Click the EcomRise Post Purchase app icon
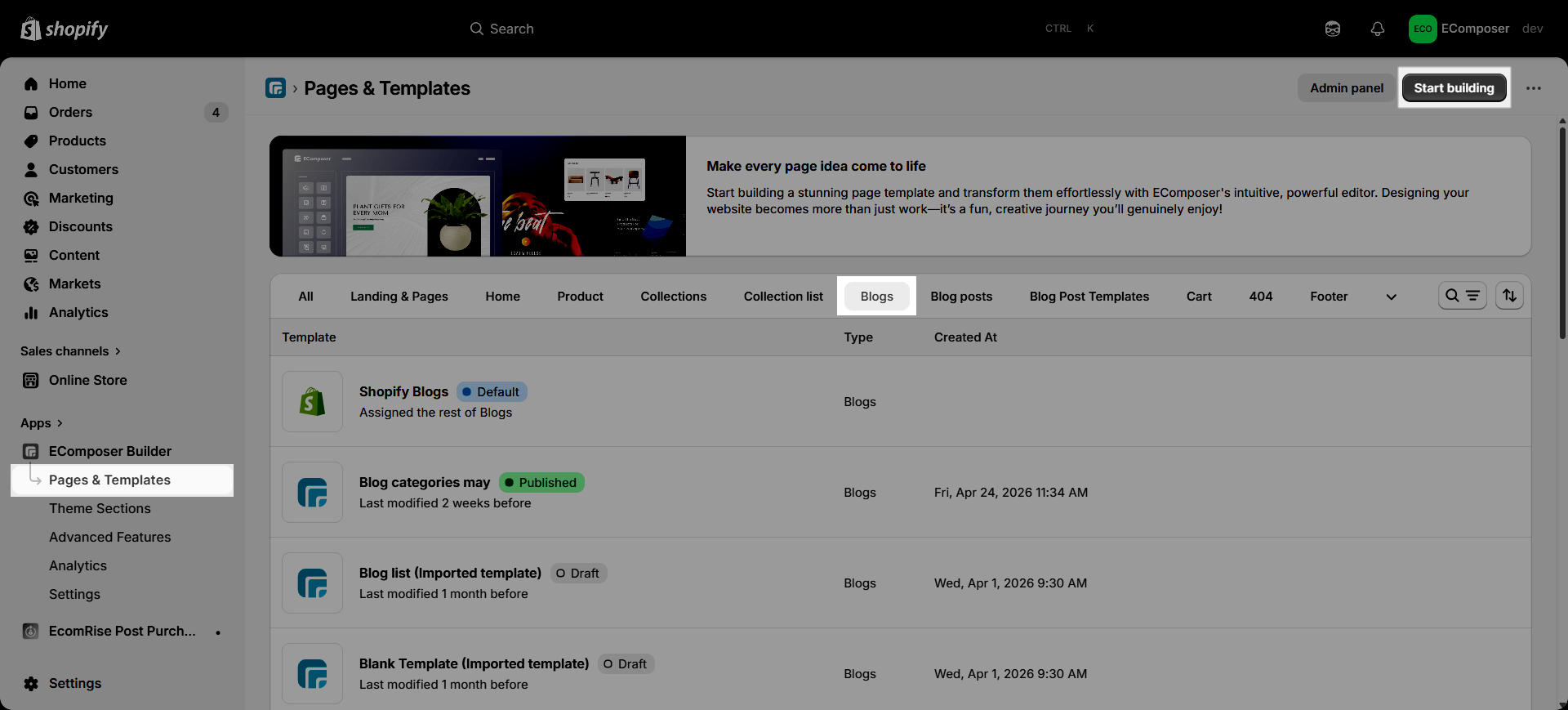 [x=31, y=631]
